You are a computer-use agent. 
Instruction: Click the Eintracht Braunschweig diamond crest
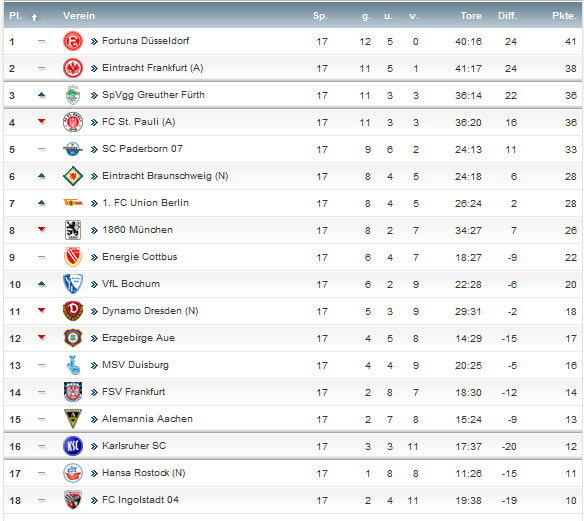(73, 176)
